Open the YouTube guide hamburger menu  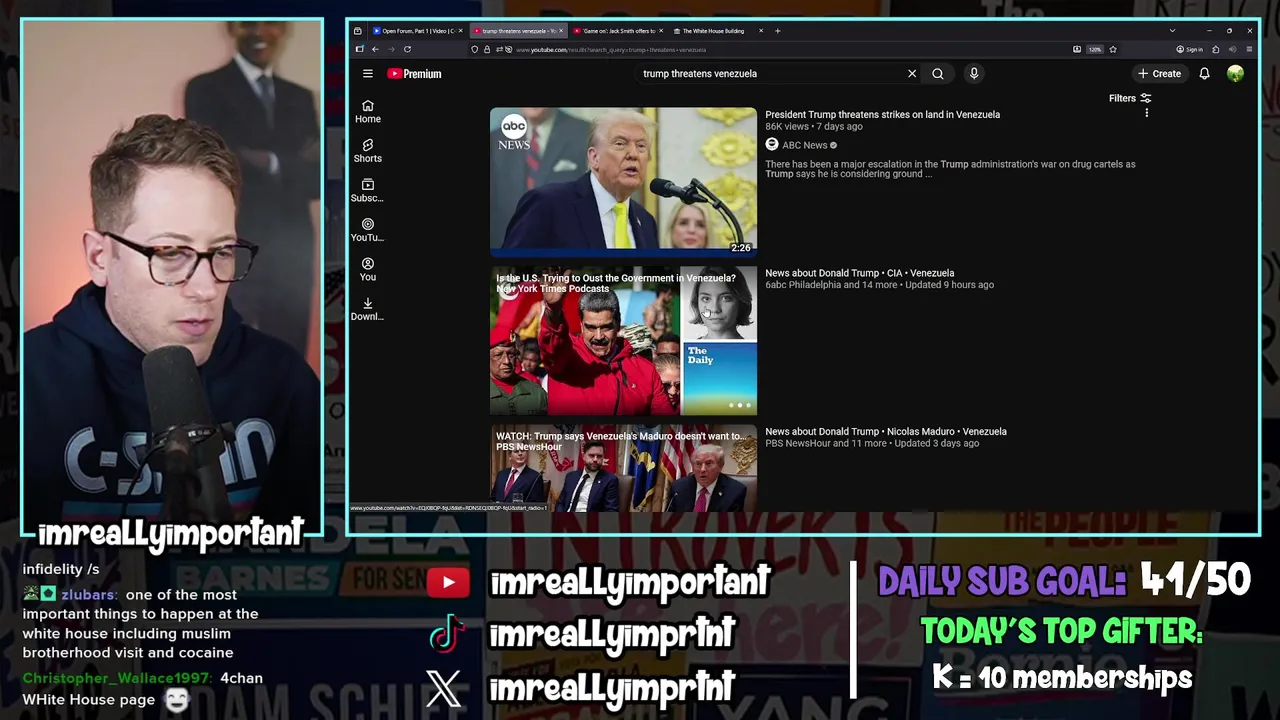pos(368,74)
